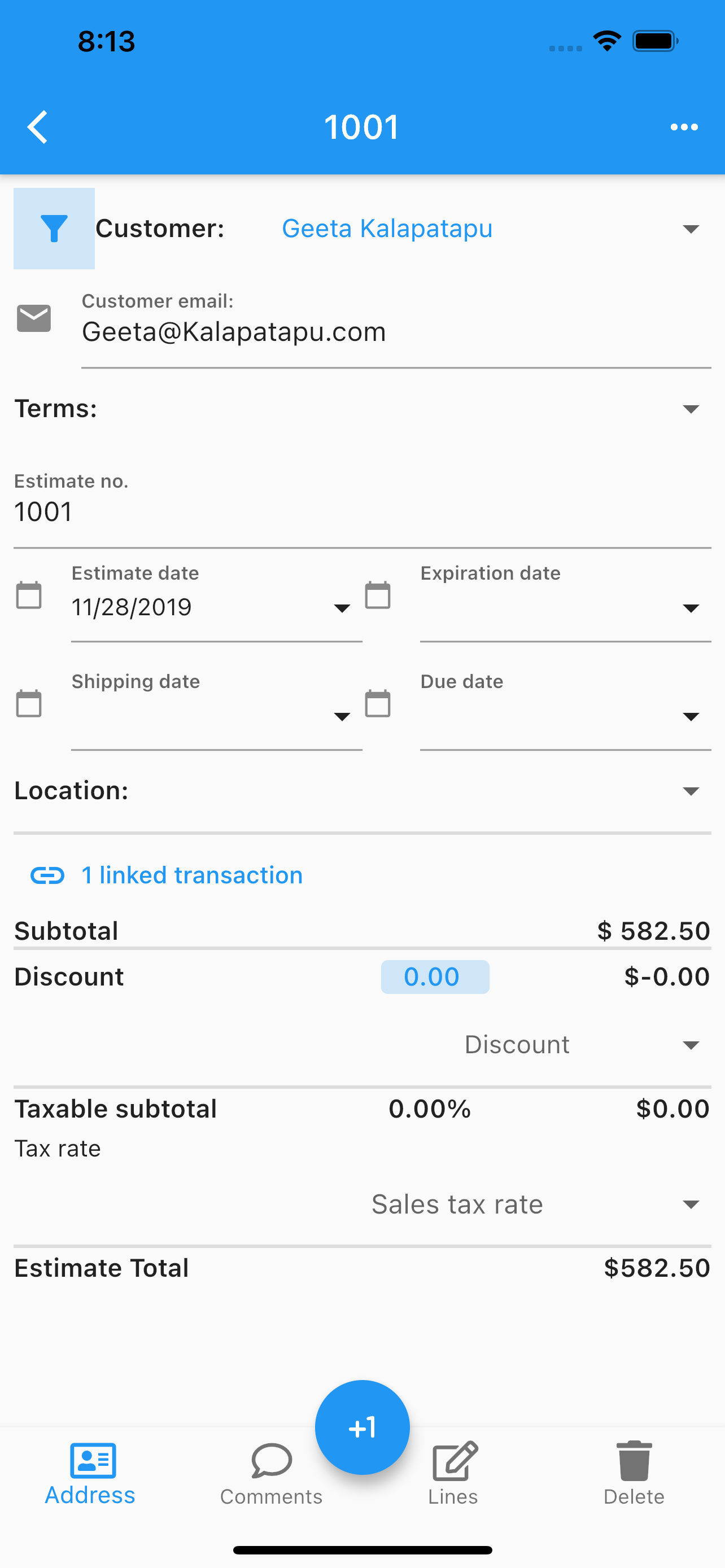Tap the customer filter funnel icon
This screenshot has width=725, height=1568.
(54, 228)
